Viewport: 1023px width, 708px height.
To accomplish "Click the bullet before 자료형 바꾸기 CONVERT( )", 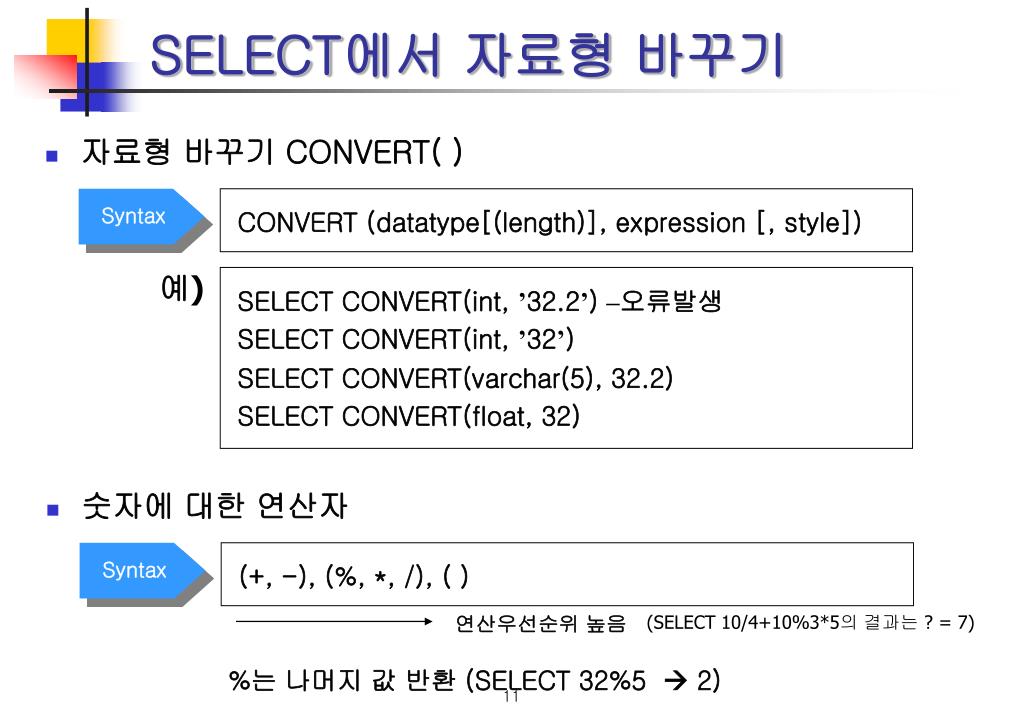I will [52, 156].
